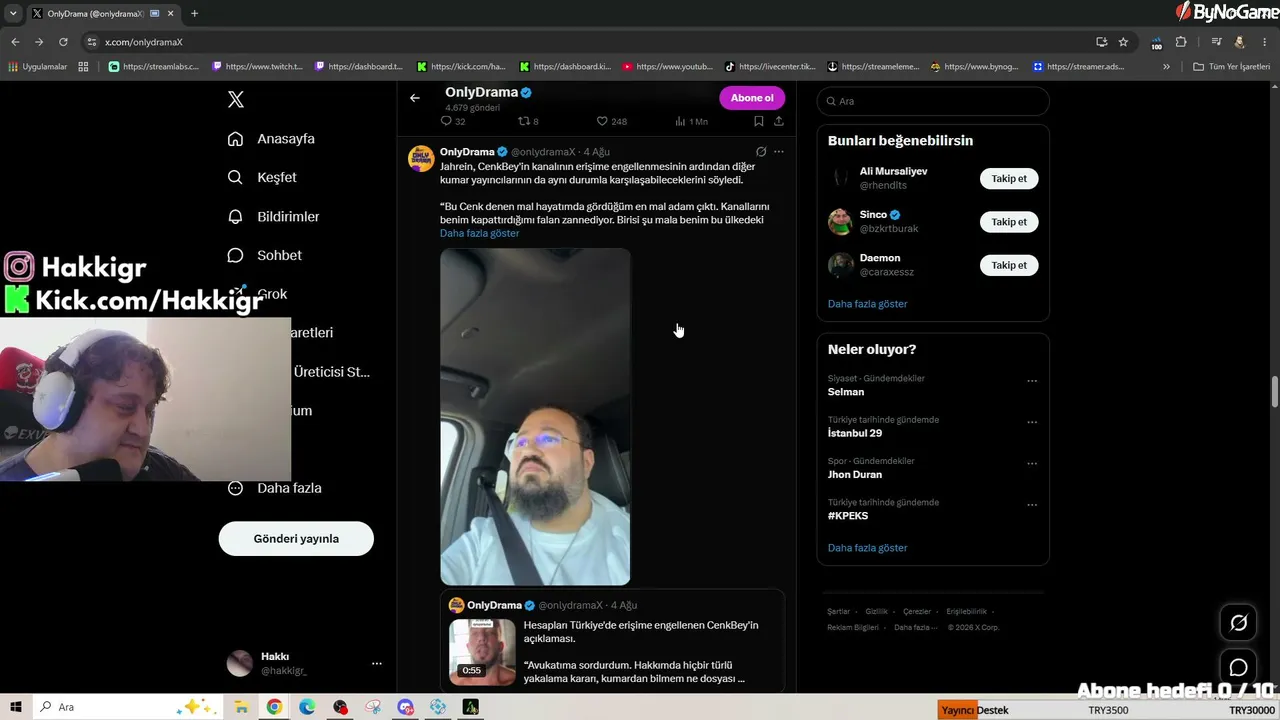Open the Daha fazla sidebar menu
Image resolution: width=1280 pixels, height=720 pixels.
pyautogui.click(x=274, y=488)
